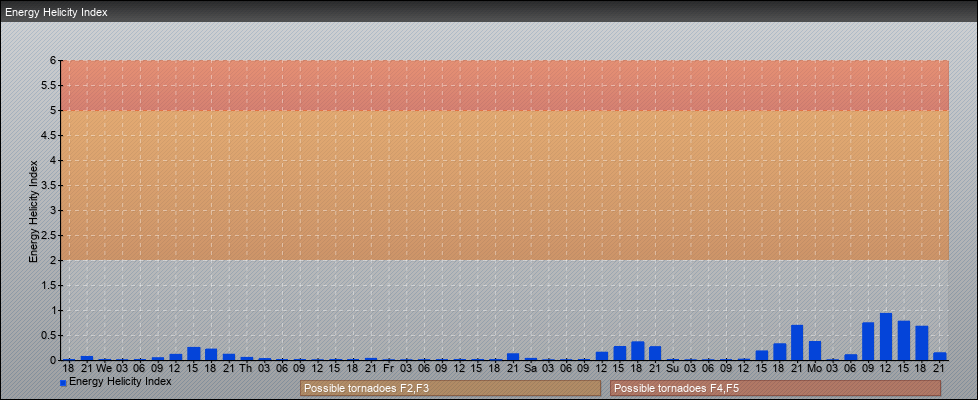Click the Energy Helicity Index panel title
The image size is (978, 400).
coord(56,12)
